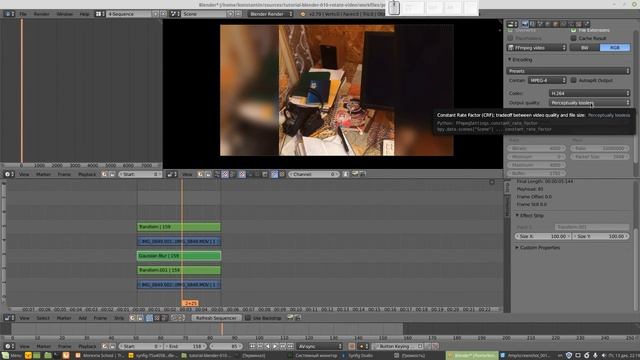
Task: Select the Gaussian Blur strip
Action: coord(179,256)
